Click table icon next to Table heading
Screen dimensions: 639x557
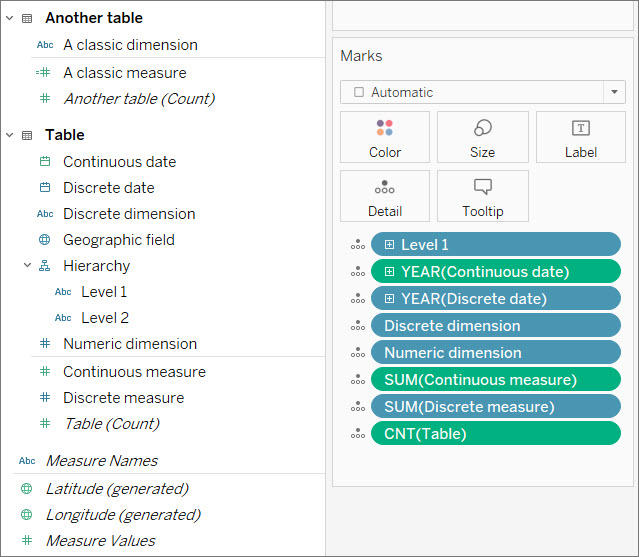pyautogui.click(x=27, y=135)
